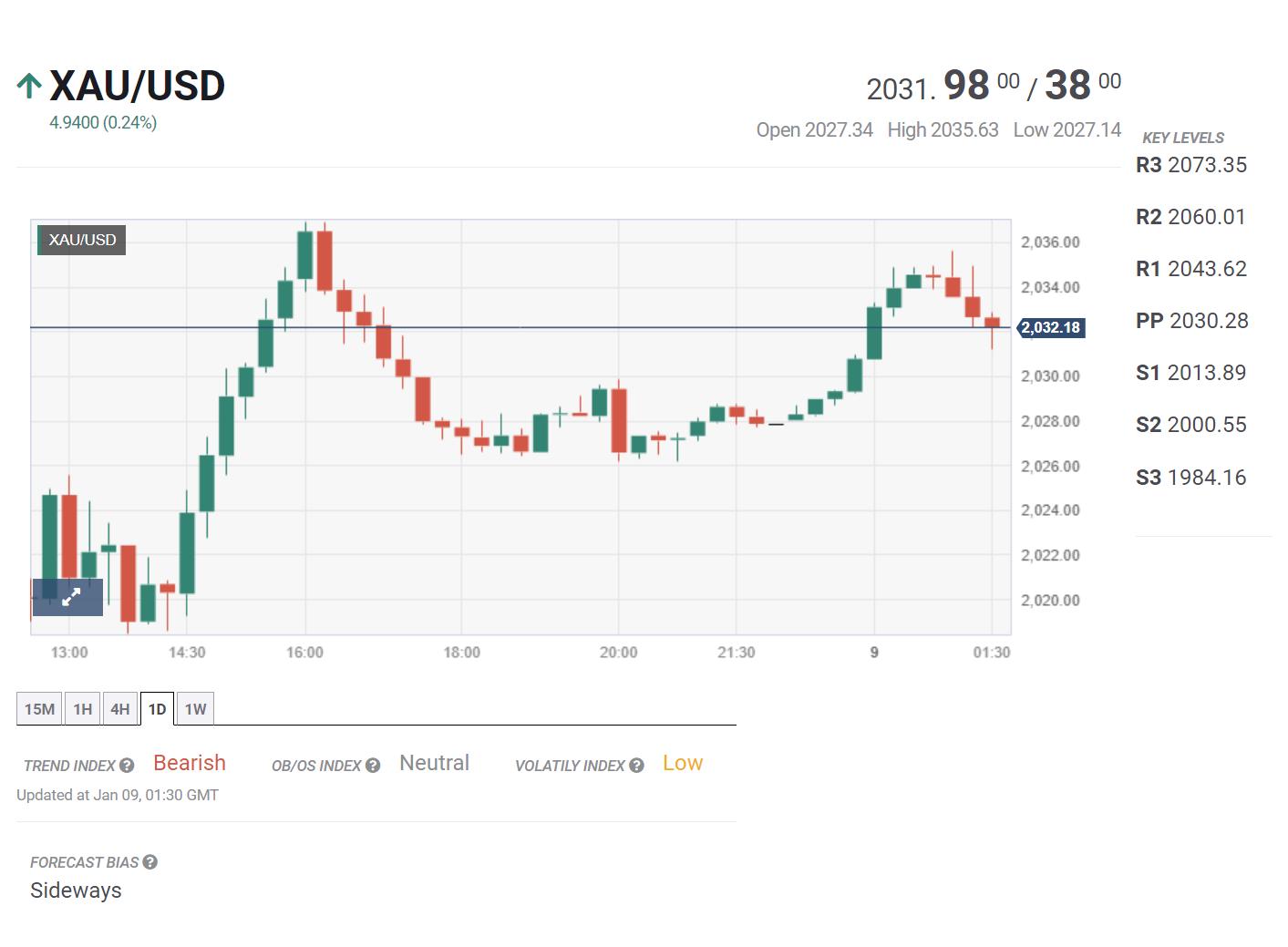Screen dimensions: 1288x947
Task: Click the Low volatility value
Action: pos(683,763)
